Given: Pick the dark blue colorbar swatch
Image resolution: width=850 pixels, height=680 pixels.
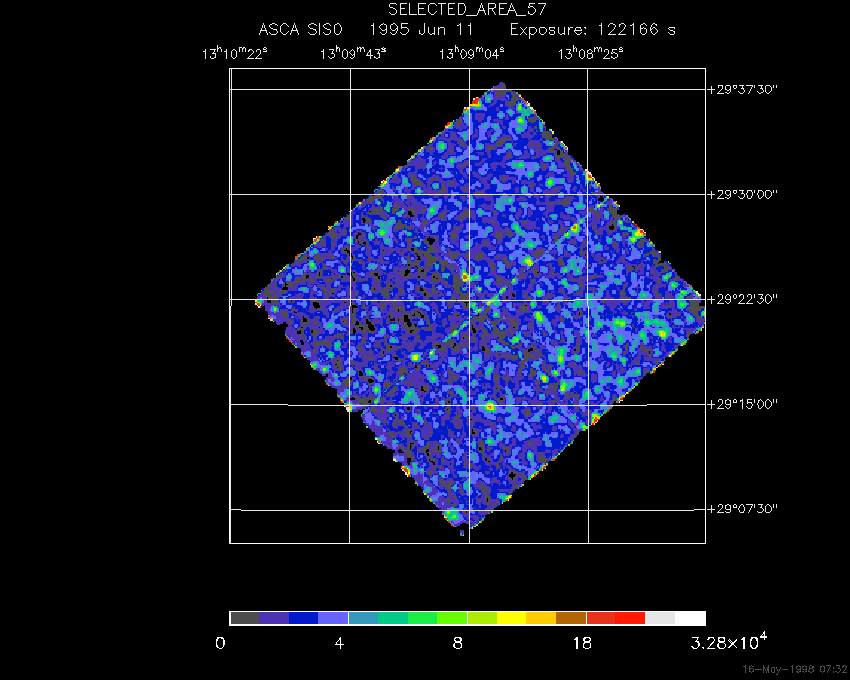Looking at the screenshot, I should (303, 618).
